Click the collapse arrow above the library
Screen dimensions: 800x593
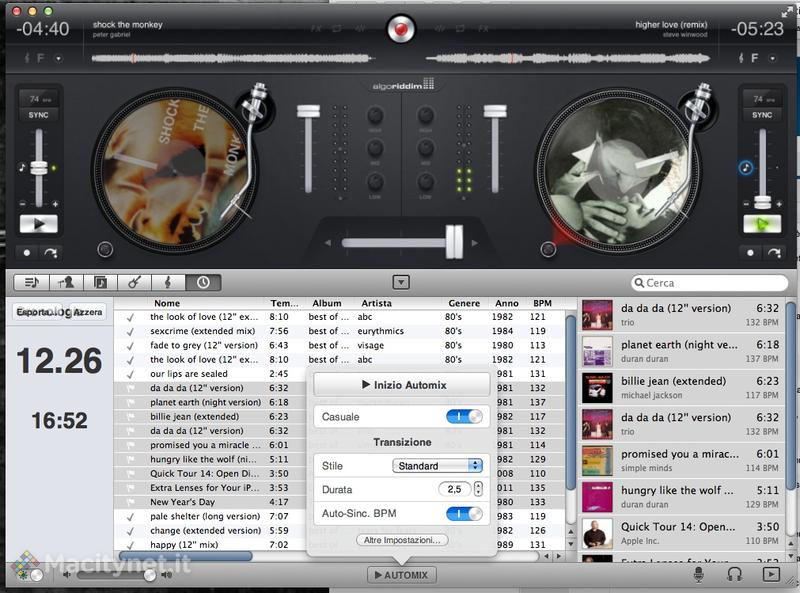401,282
